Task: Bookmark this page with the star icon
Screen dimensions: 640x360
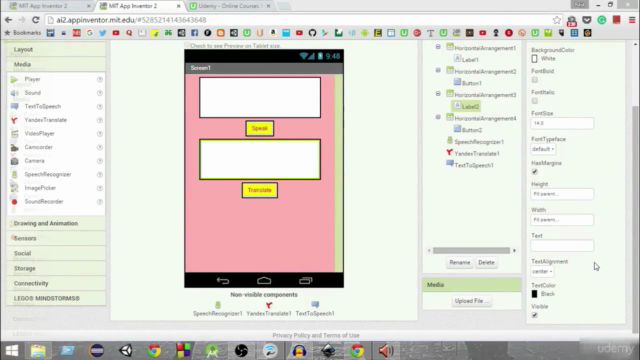Action: pyautogui.click(x=557, y=20)
